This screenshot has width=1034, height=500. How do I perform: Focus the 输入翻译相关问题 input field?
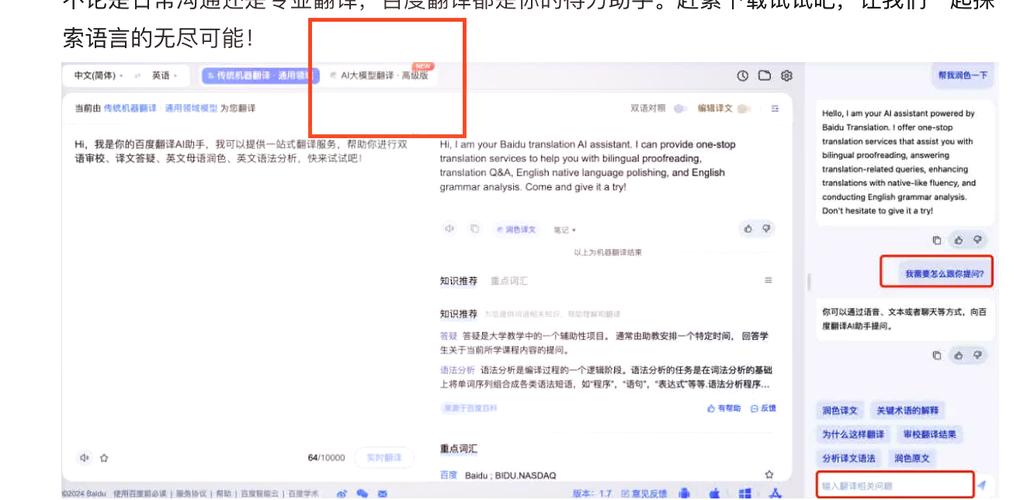[894, 485]
